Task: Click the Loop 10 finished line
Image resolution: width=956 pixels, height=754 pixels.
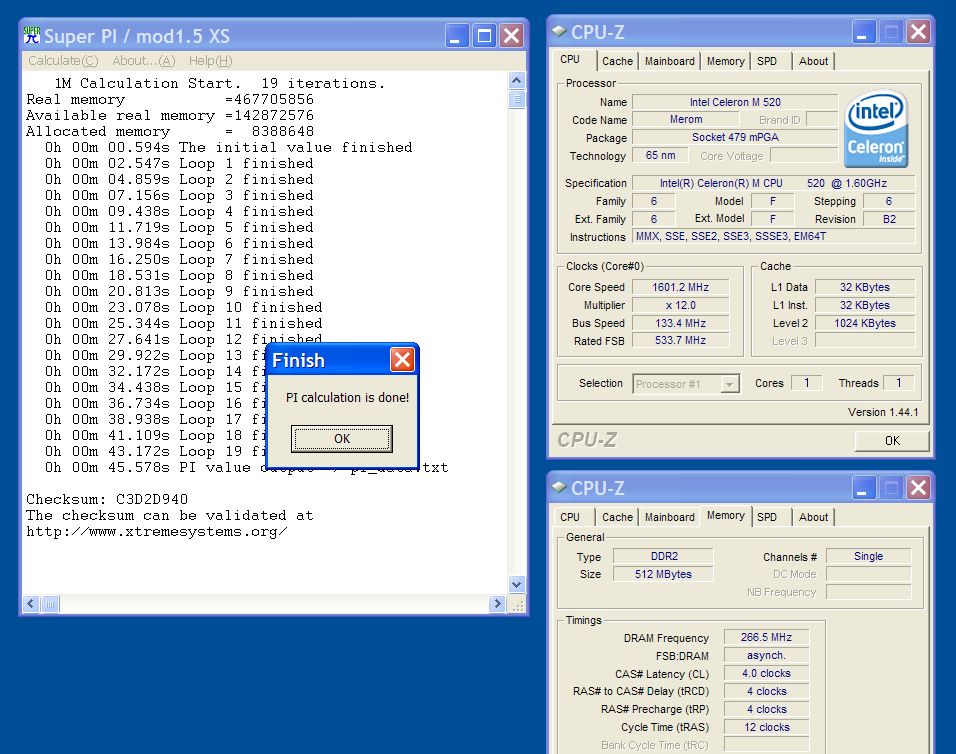Action: (x=184, y=307)
